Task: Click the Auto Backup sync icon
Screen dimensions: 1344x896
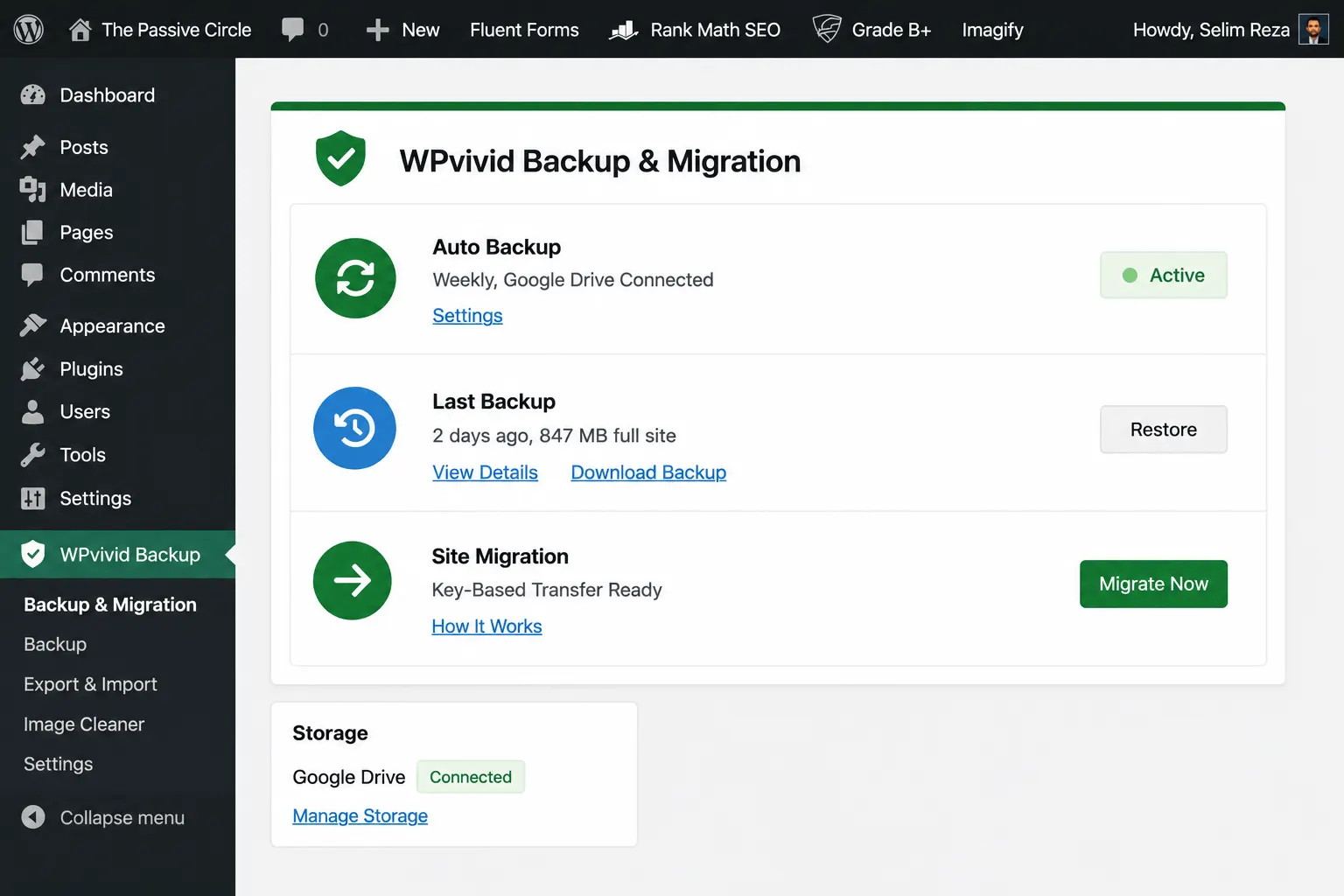Action: click(x=355, y=278)
